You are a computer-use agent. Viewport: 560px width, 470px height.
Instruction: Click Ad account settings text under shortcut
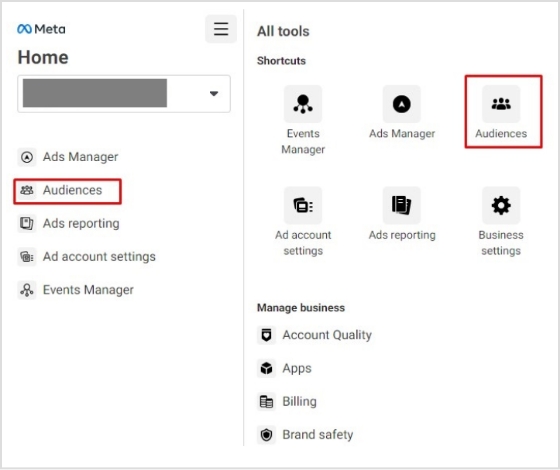303,243
